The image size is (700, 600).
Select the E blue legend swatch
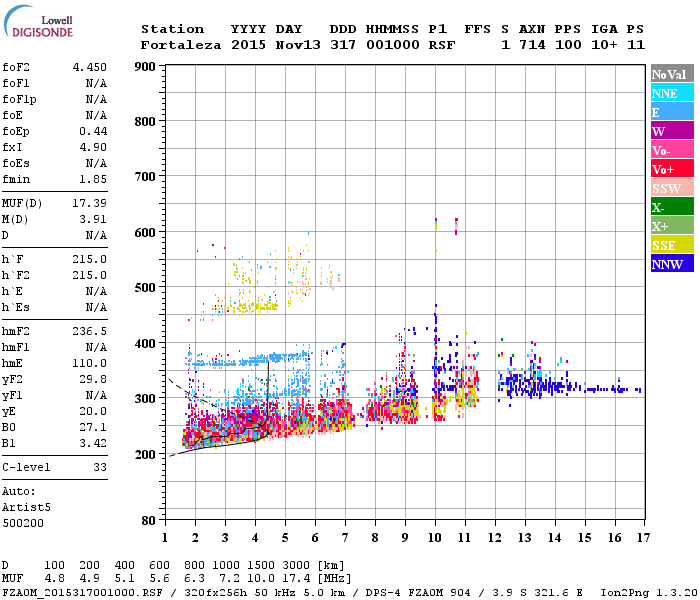coord(672,112)
